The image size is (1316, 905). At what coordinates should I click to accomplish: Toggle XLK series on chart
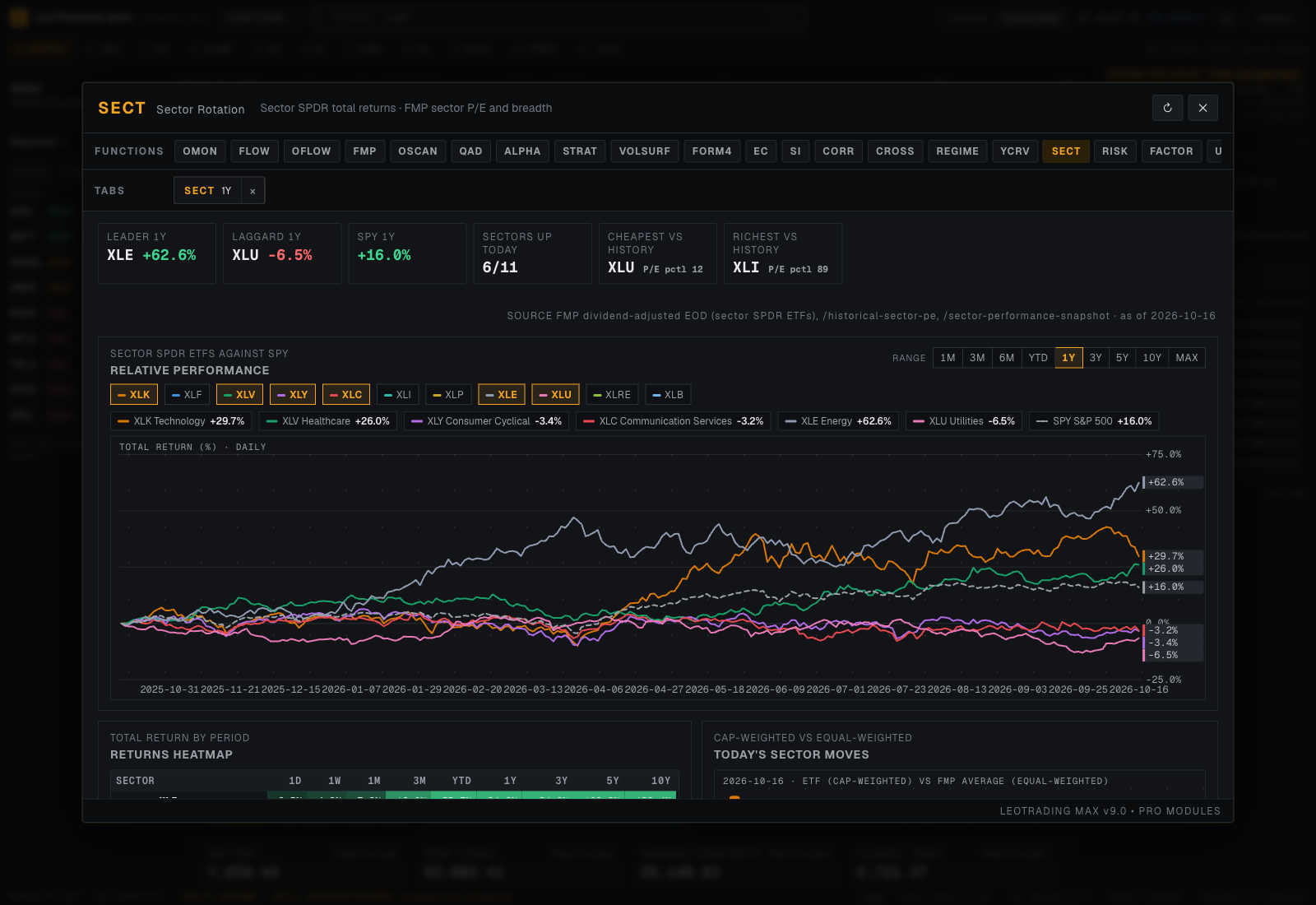(134, 395)
